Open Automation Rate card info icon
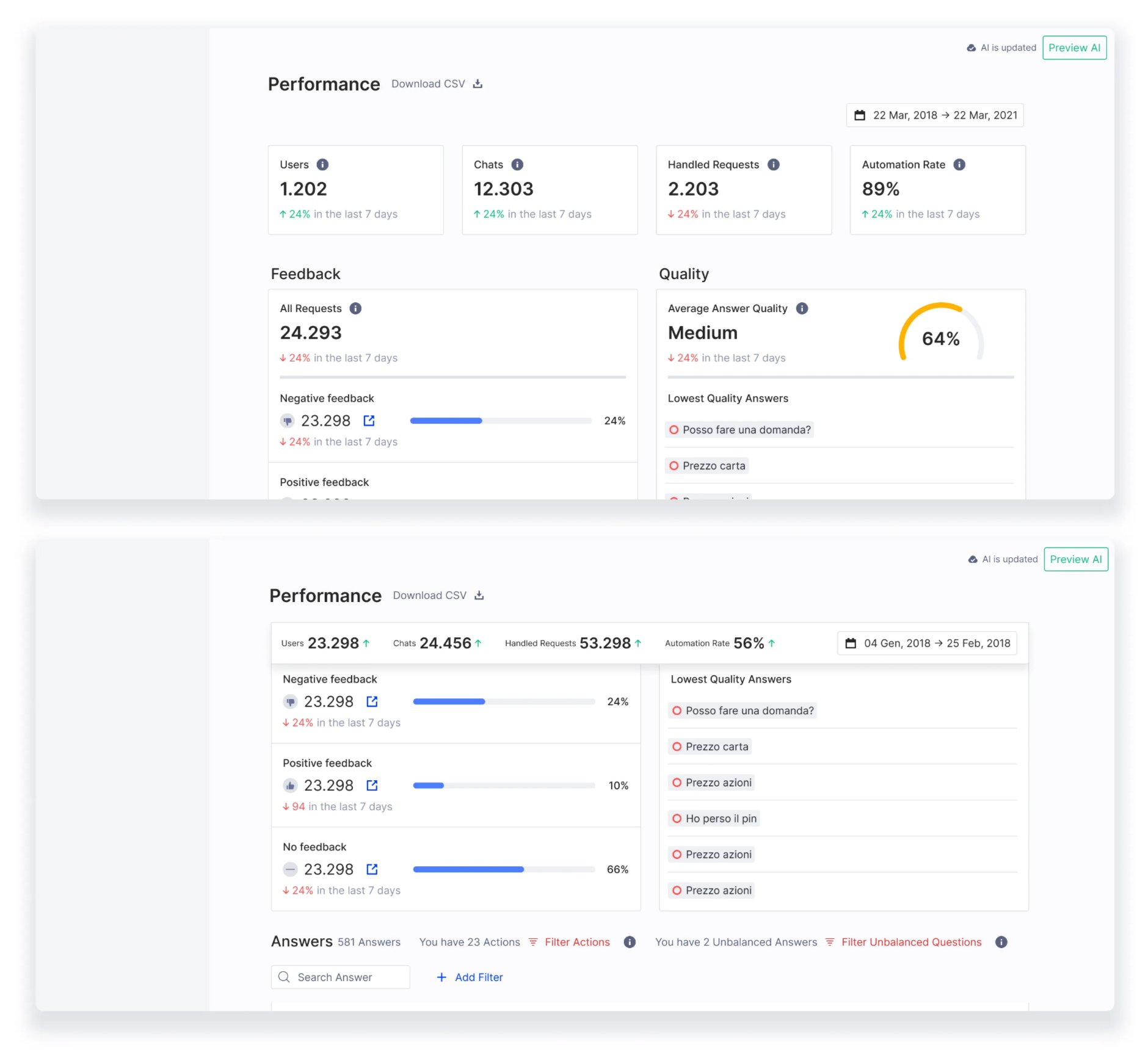 [x=959, y=165]
